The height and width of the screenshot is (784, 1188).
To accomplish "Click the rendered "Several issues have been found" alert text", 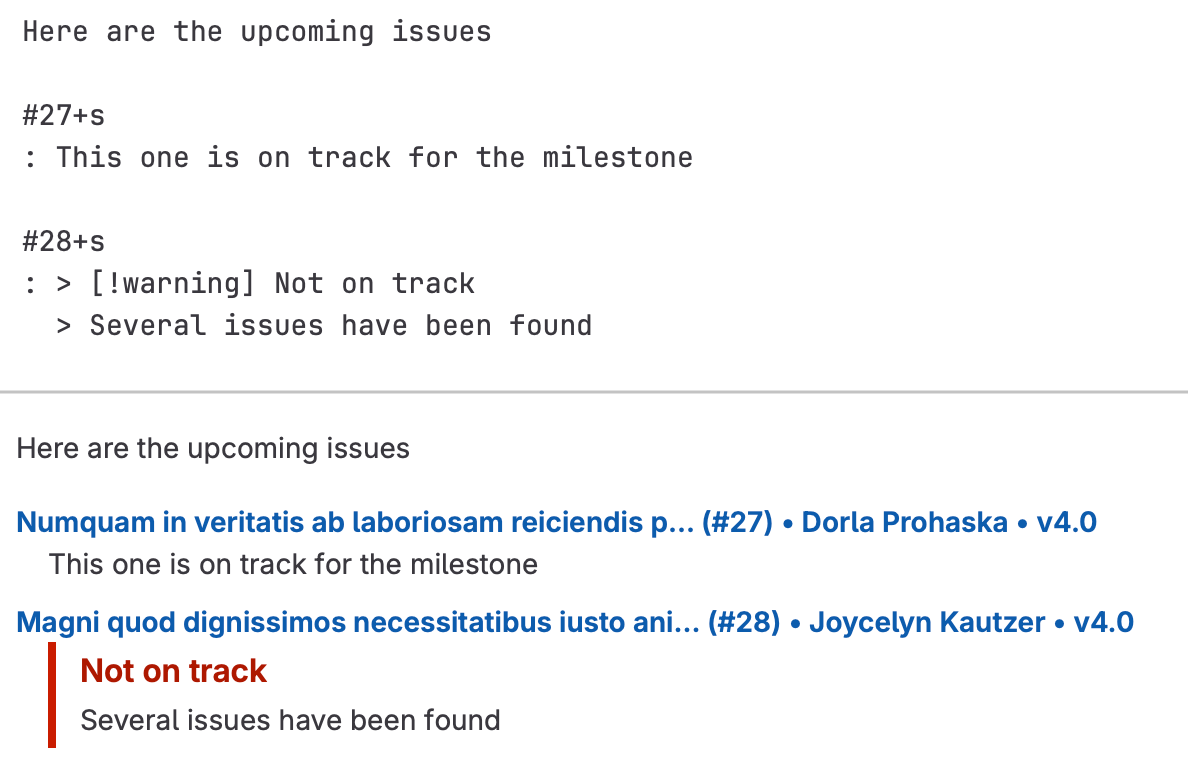I will point(290,720).
